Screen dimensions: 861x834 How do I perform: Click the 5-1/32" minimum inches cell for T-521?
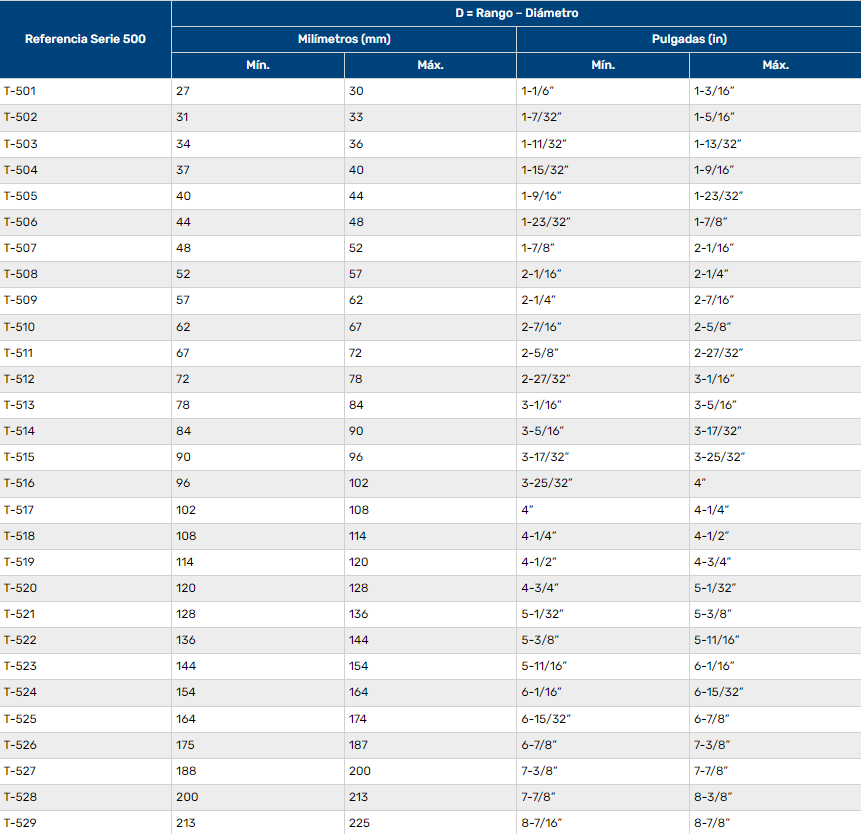tap(545, 614)
